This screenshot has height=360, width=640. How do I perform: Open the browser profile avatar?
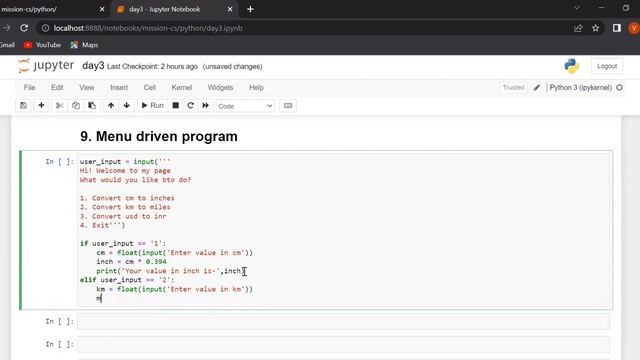(x=634, y=28)
